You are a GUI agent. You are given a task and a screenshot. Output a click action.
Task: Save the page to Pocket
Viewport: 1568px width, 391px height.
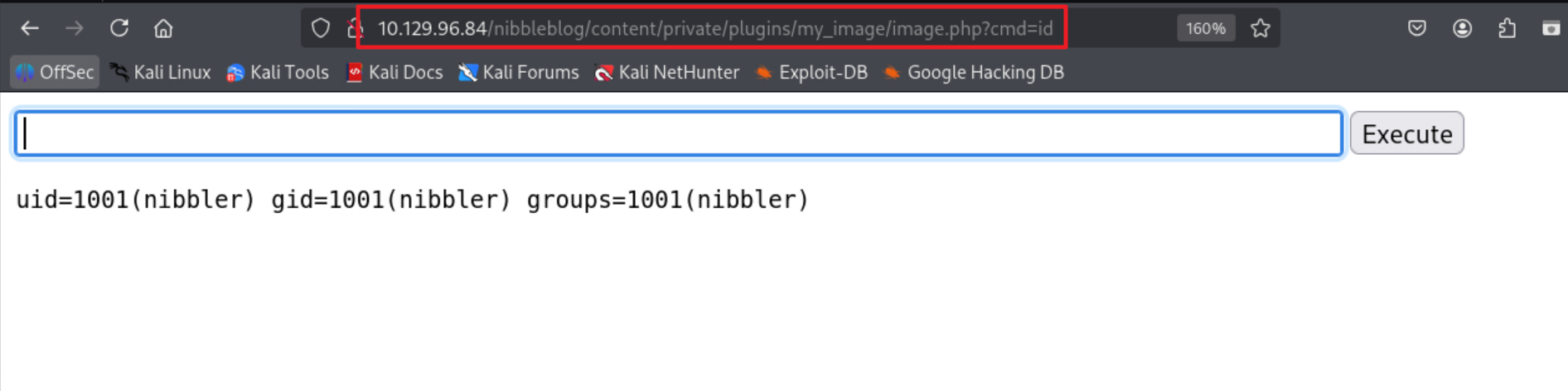point(1417,28)
